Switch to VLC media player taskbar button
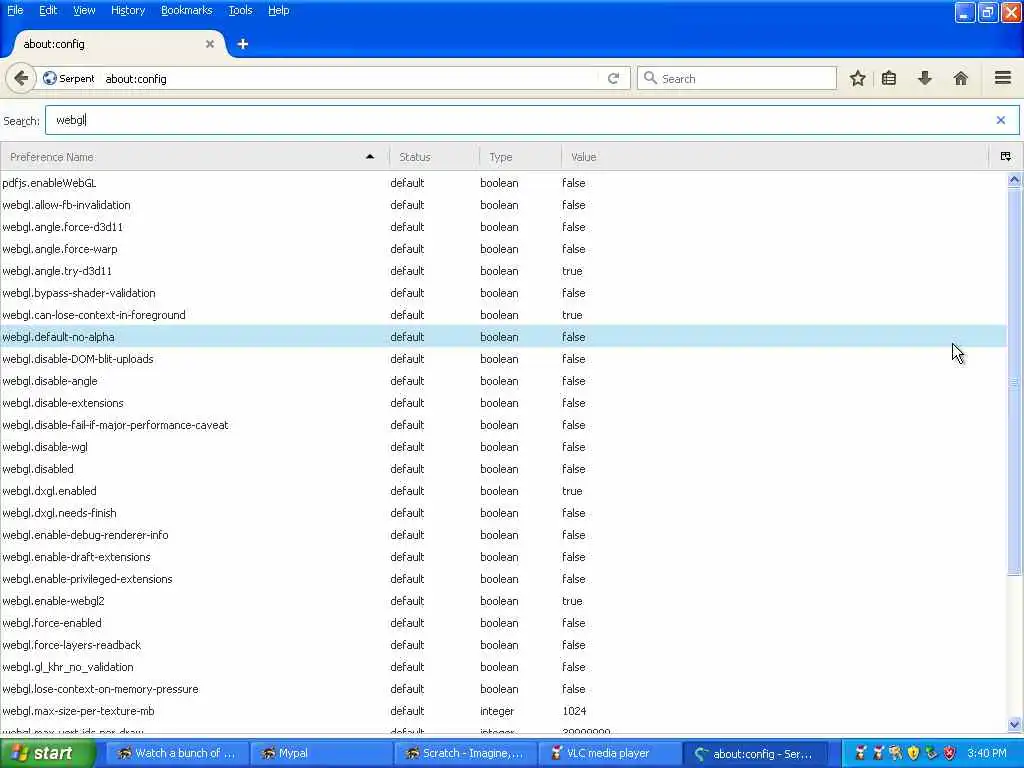This screenshot has height=768, width=1024. click(609, 754)
